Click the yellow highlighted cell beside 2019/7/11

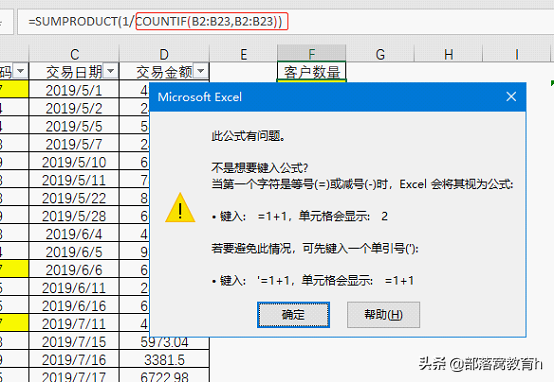[14, 323]
